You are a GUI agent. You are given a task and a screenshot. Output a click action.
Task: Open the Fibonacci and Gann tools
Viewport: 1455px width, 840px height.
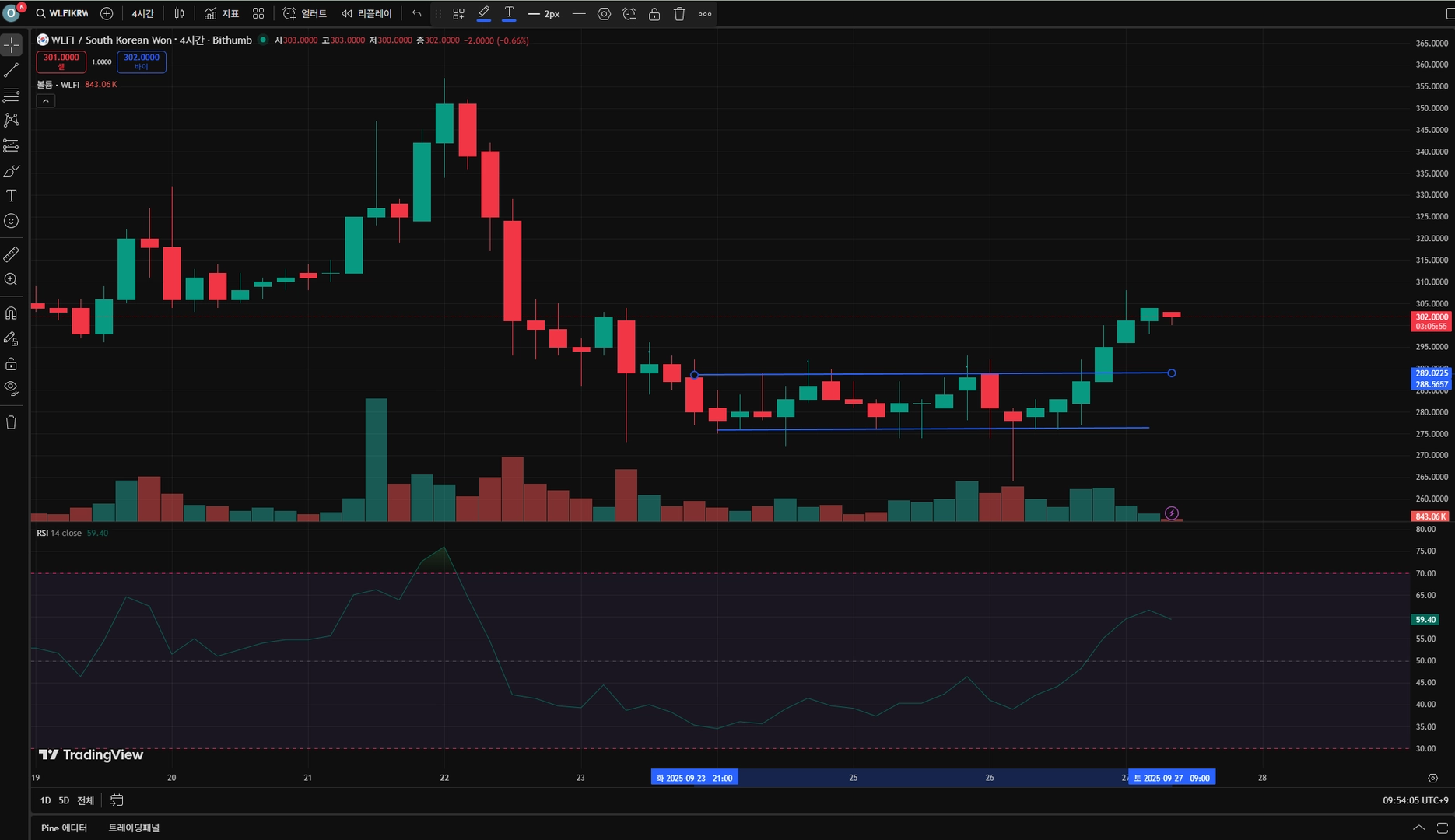tap(12, 96)
